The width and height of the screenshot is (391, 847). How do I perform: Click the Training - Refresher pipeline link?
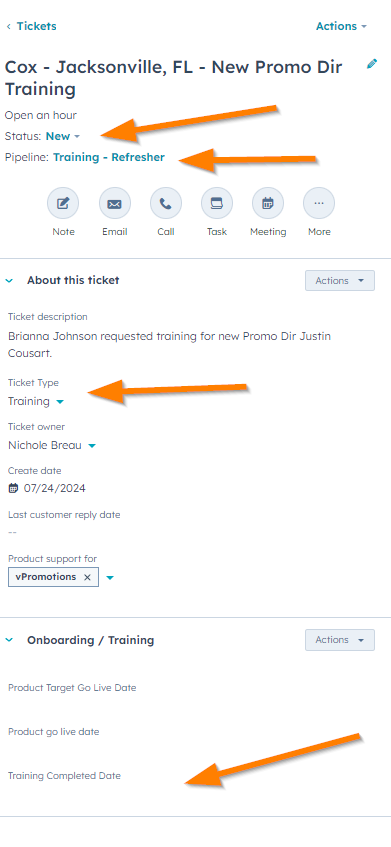109,157
